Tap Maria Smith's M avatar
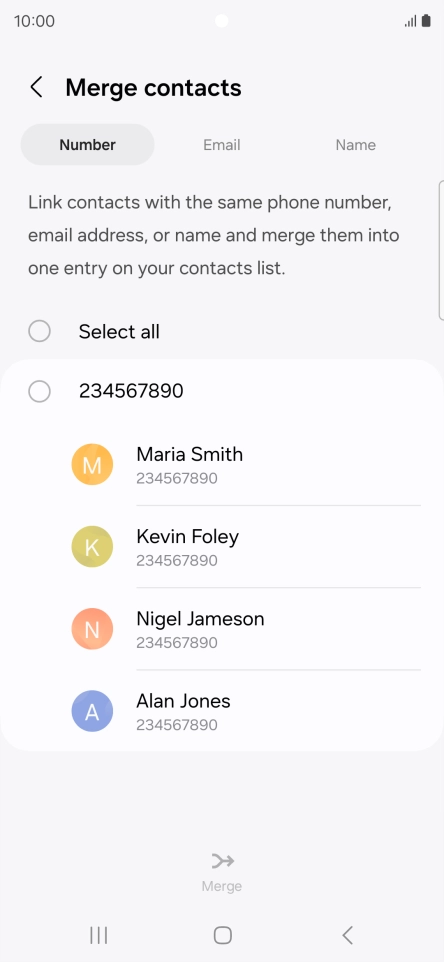Image resolution: width=444 pixels, height=962 pixels. 92,465
